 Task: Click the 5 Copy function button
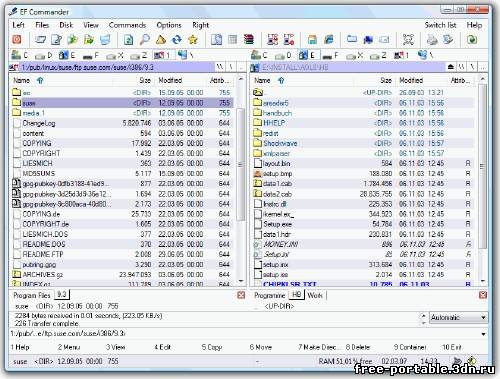click(212, 347)
